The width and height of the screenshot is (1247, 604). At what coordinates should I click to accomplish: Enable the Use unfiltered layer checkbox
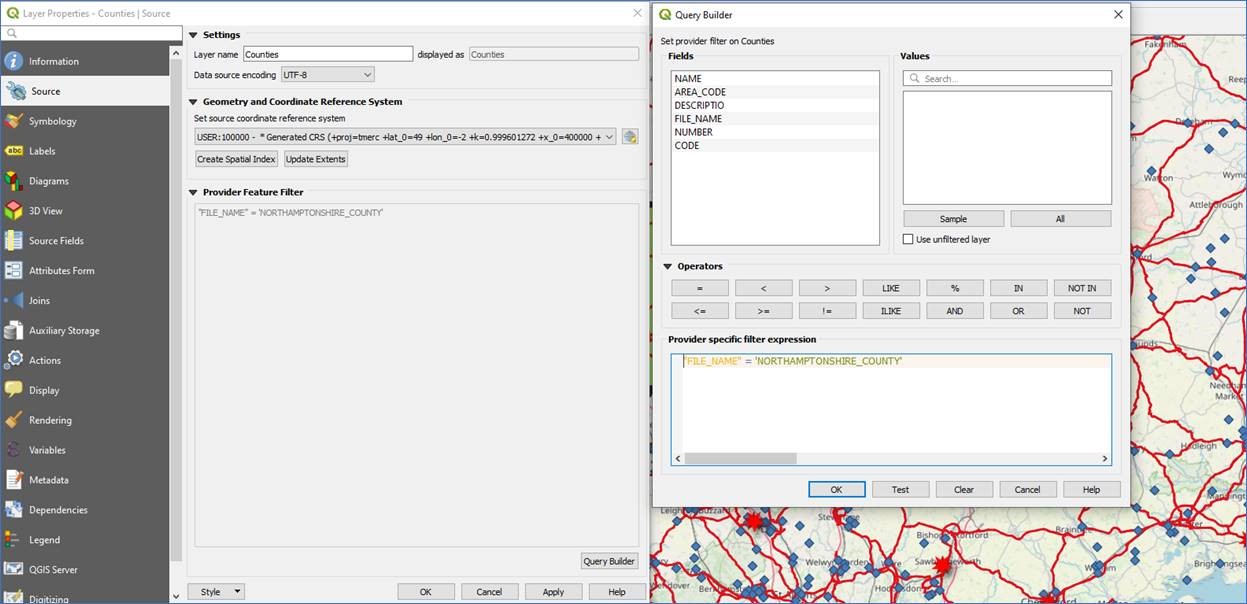tap(908, 239)
